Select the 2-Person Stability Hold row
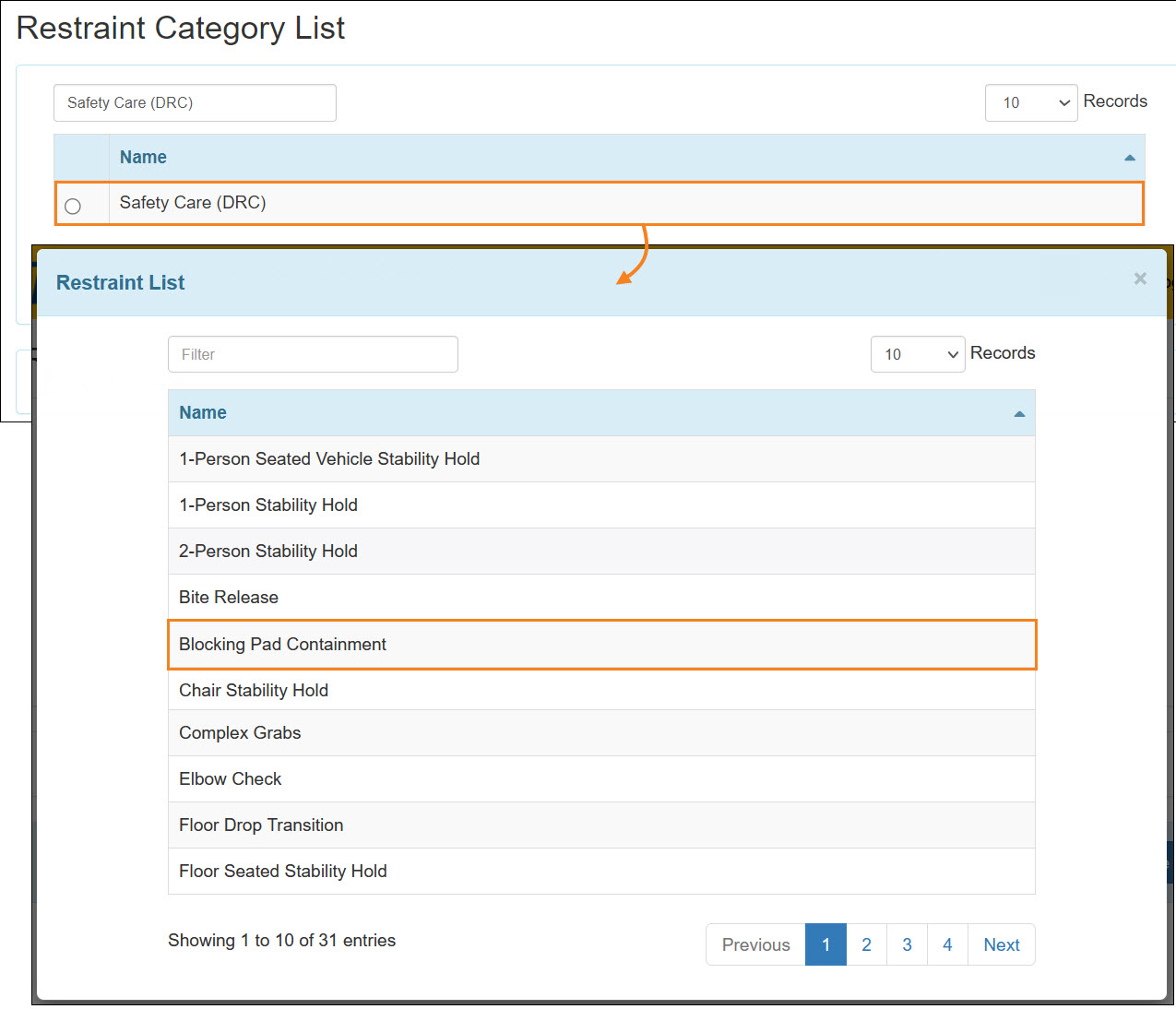 (x=601, y=551)
